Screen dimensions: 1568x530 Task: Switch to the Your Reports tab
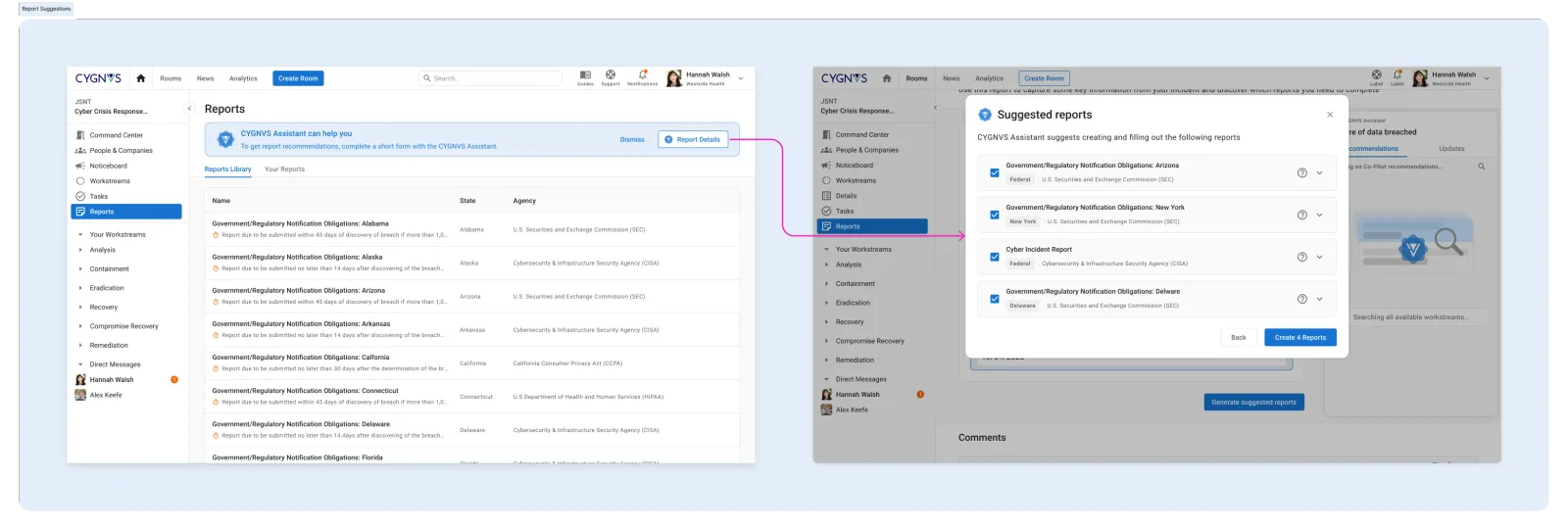pyautogui.click(x=284, y=169)
